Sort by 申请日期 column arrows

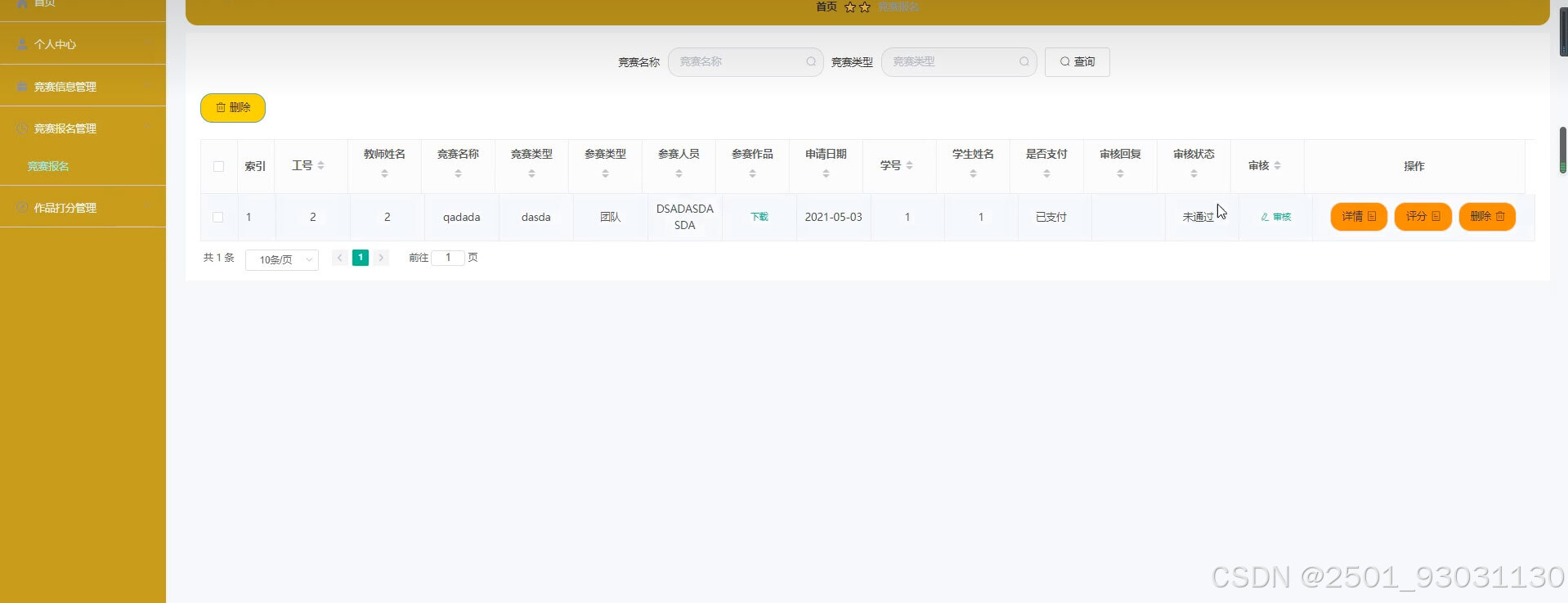826,173
